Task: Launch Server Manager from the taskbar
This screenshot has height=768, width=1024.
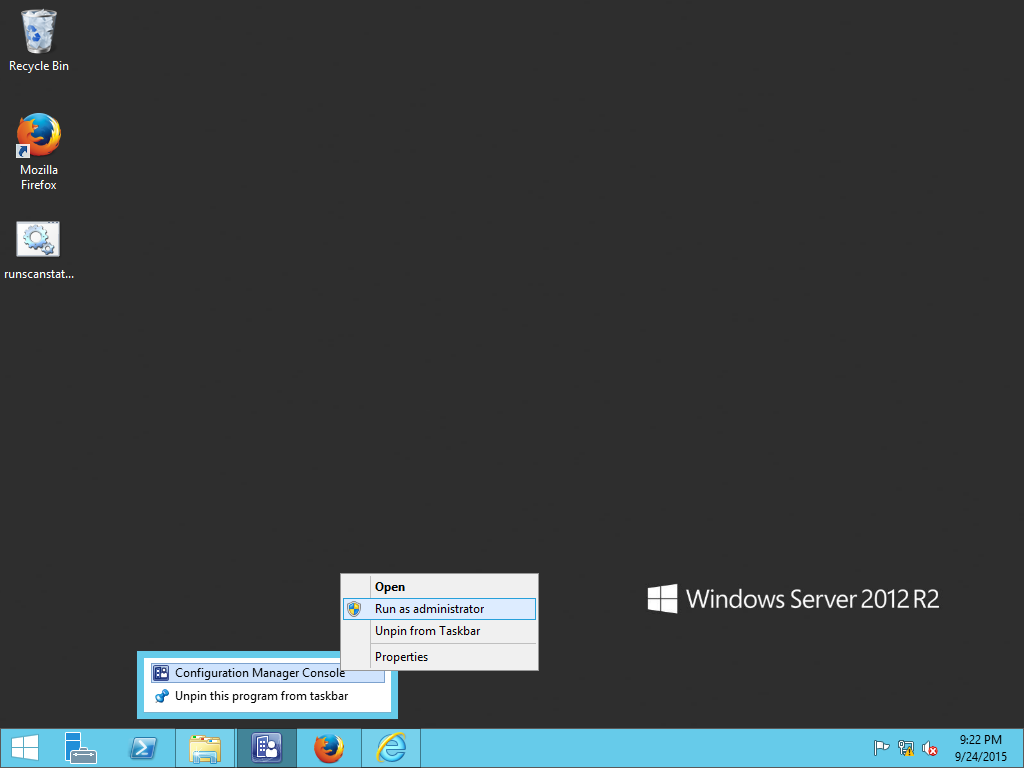Action: point(80,748)
